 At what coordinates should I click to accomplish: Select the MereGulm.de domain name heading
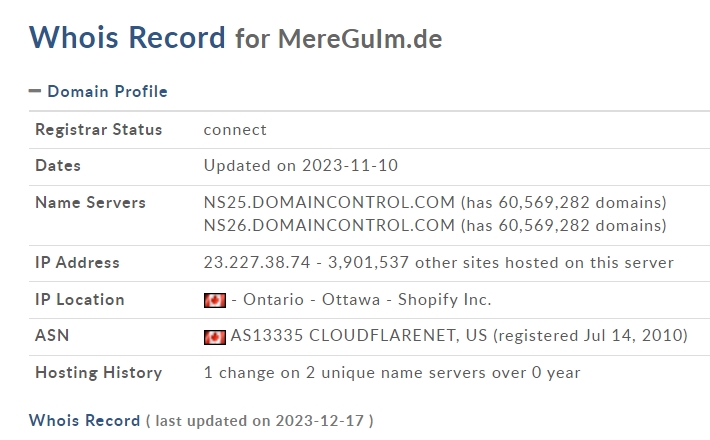pyautogui.click(x=360, y=39)
